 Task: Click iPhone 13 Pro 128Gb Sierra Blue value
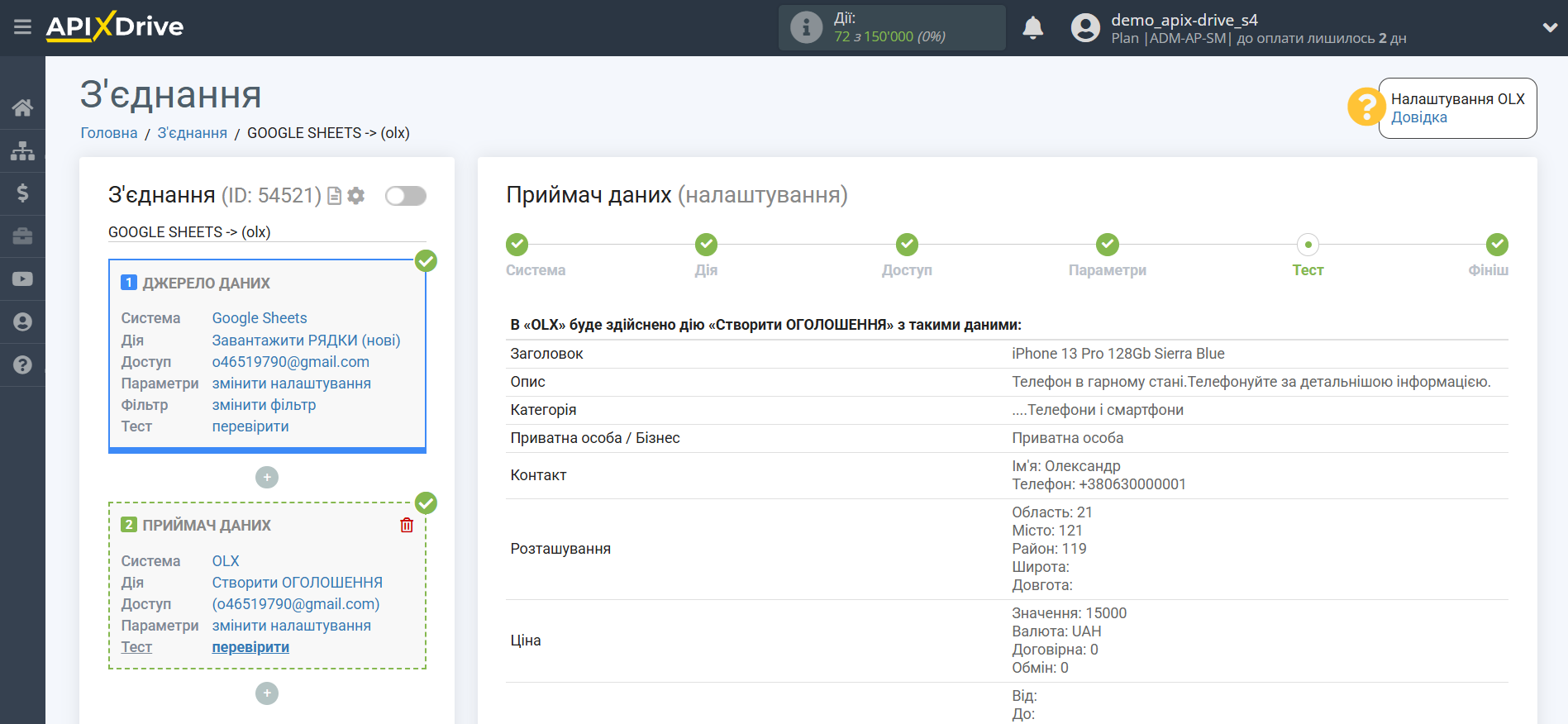1118,354
